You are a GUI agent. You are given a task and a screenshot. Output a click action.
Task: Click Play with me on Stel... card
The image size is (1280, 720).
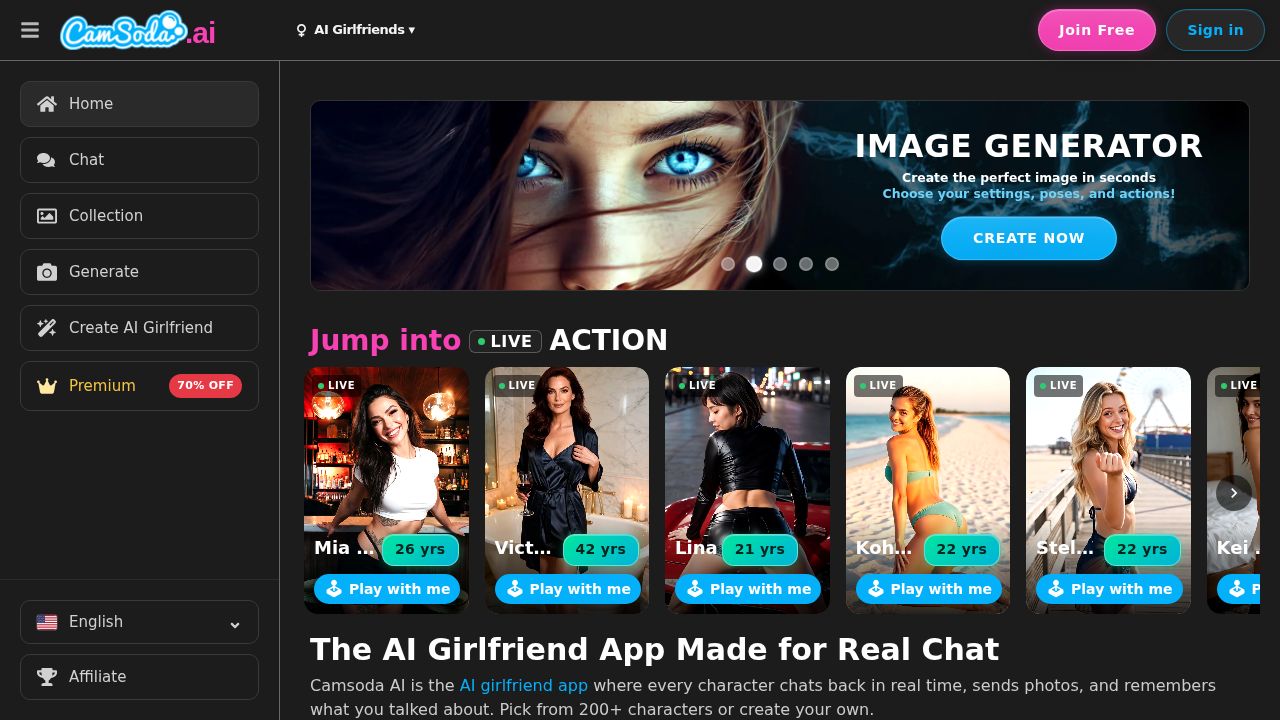click(x=1109, y=589)
